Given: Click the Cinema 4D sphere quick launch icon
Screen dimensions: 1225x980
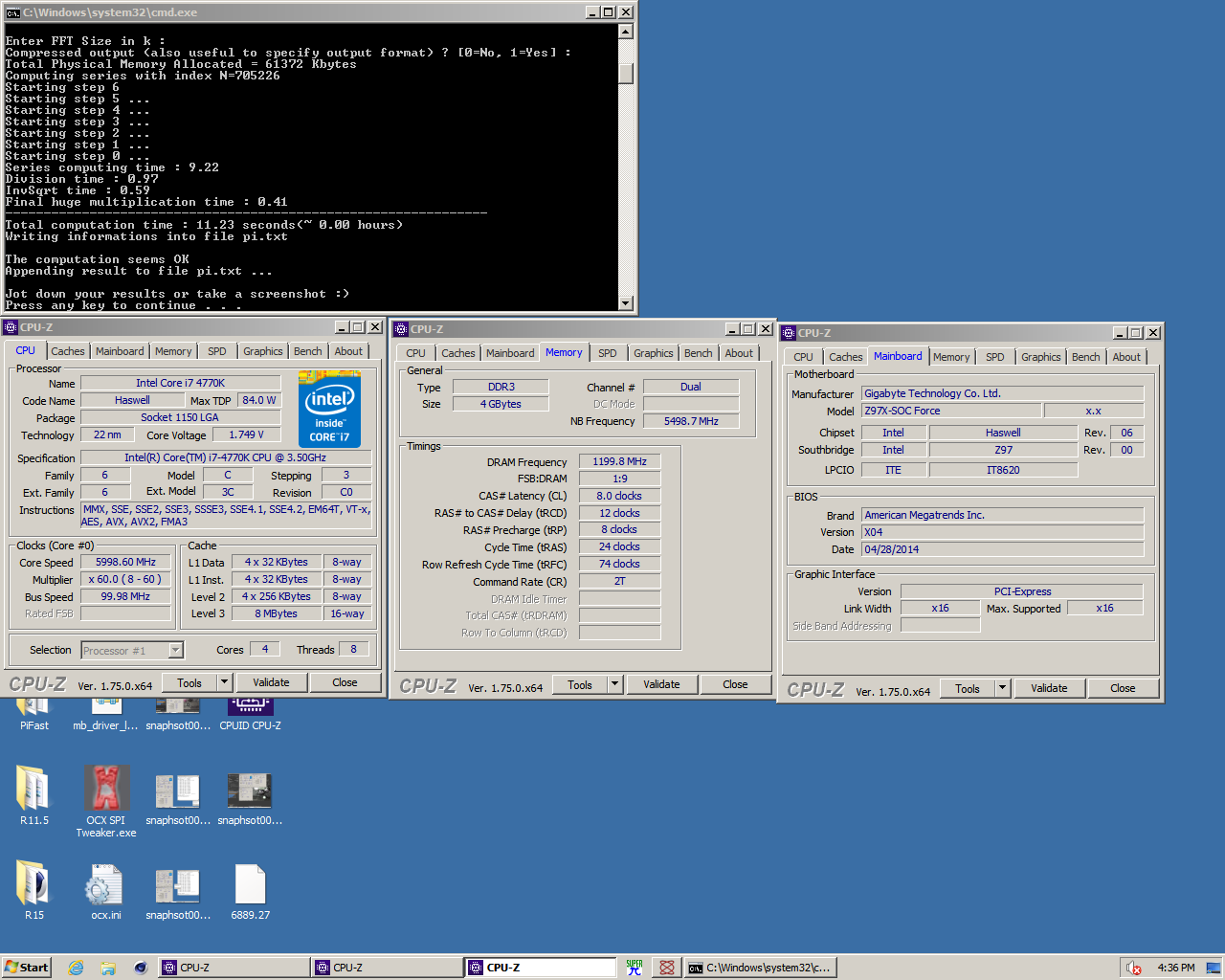Looking at the screenshot, I should pos(141,968).
